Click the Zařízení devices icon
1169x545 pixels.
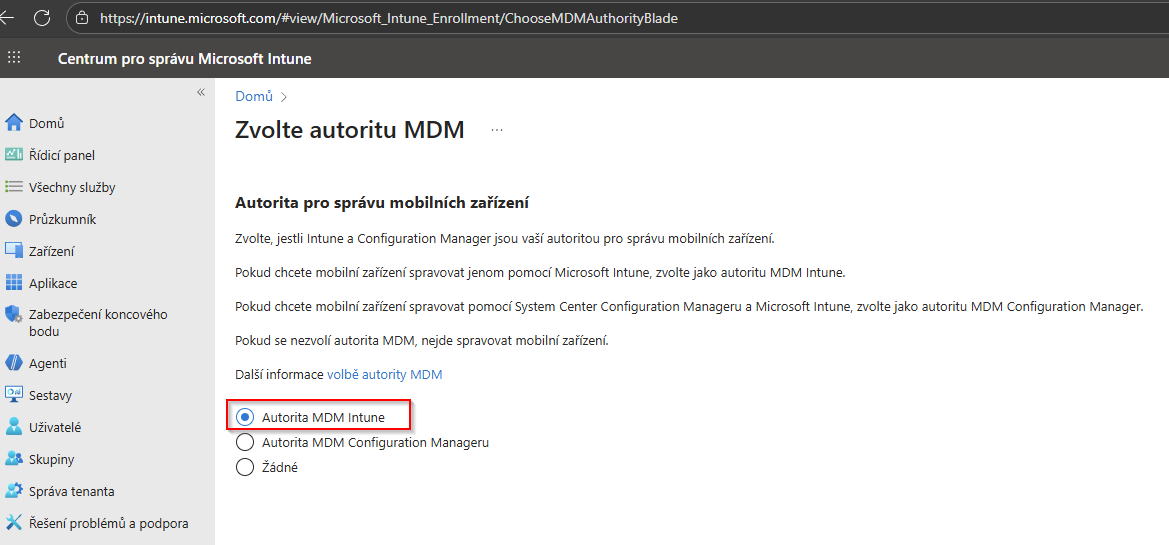pyautogui.click(x=14, y=251)
